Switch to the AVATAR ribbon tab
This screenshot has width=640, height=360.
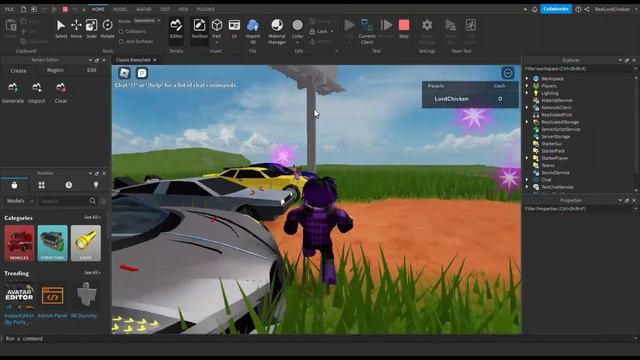[x=143, y=9]
